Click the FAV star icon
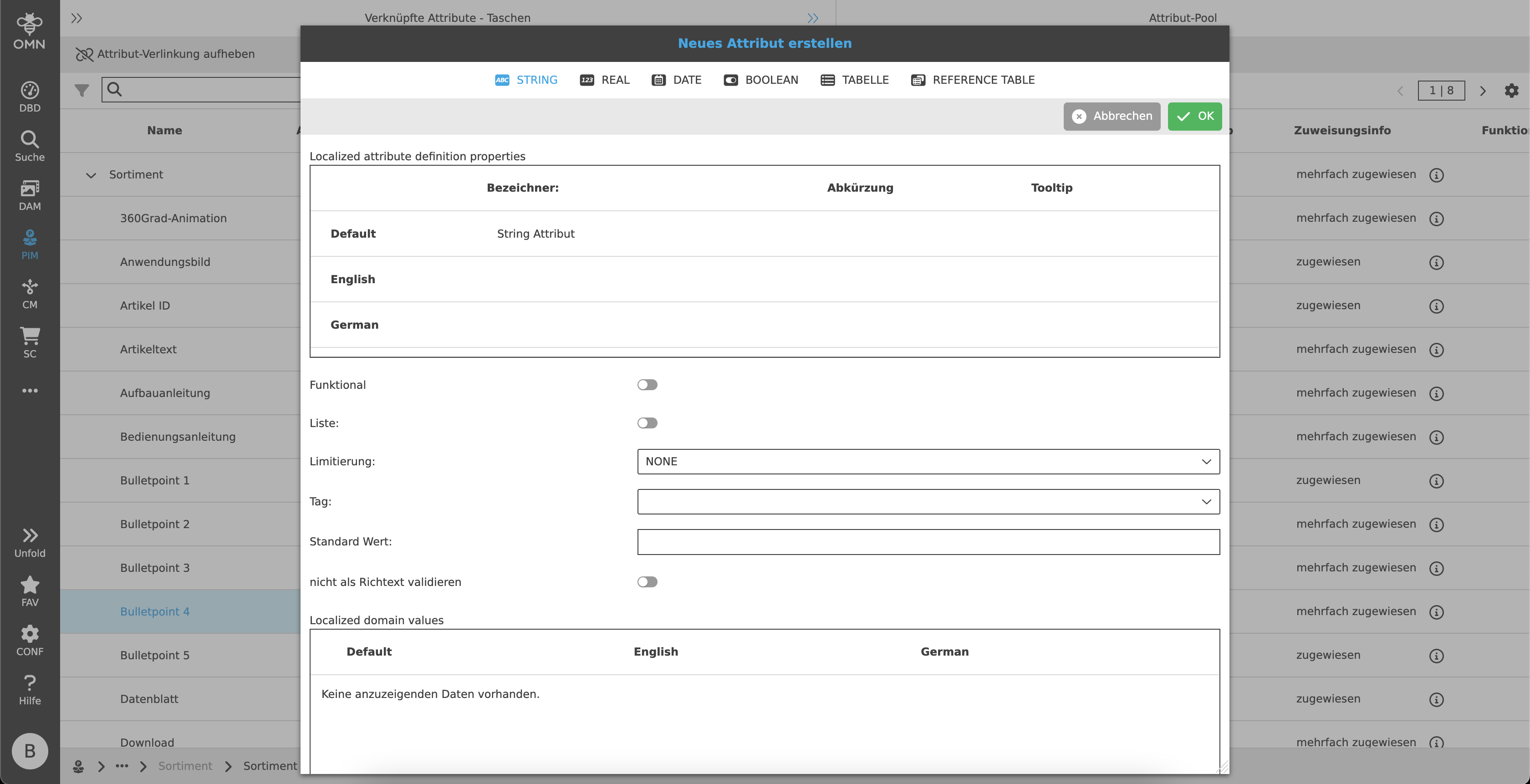The width and height of the screenshot is (1530, 784). (30, 591)
